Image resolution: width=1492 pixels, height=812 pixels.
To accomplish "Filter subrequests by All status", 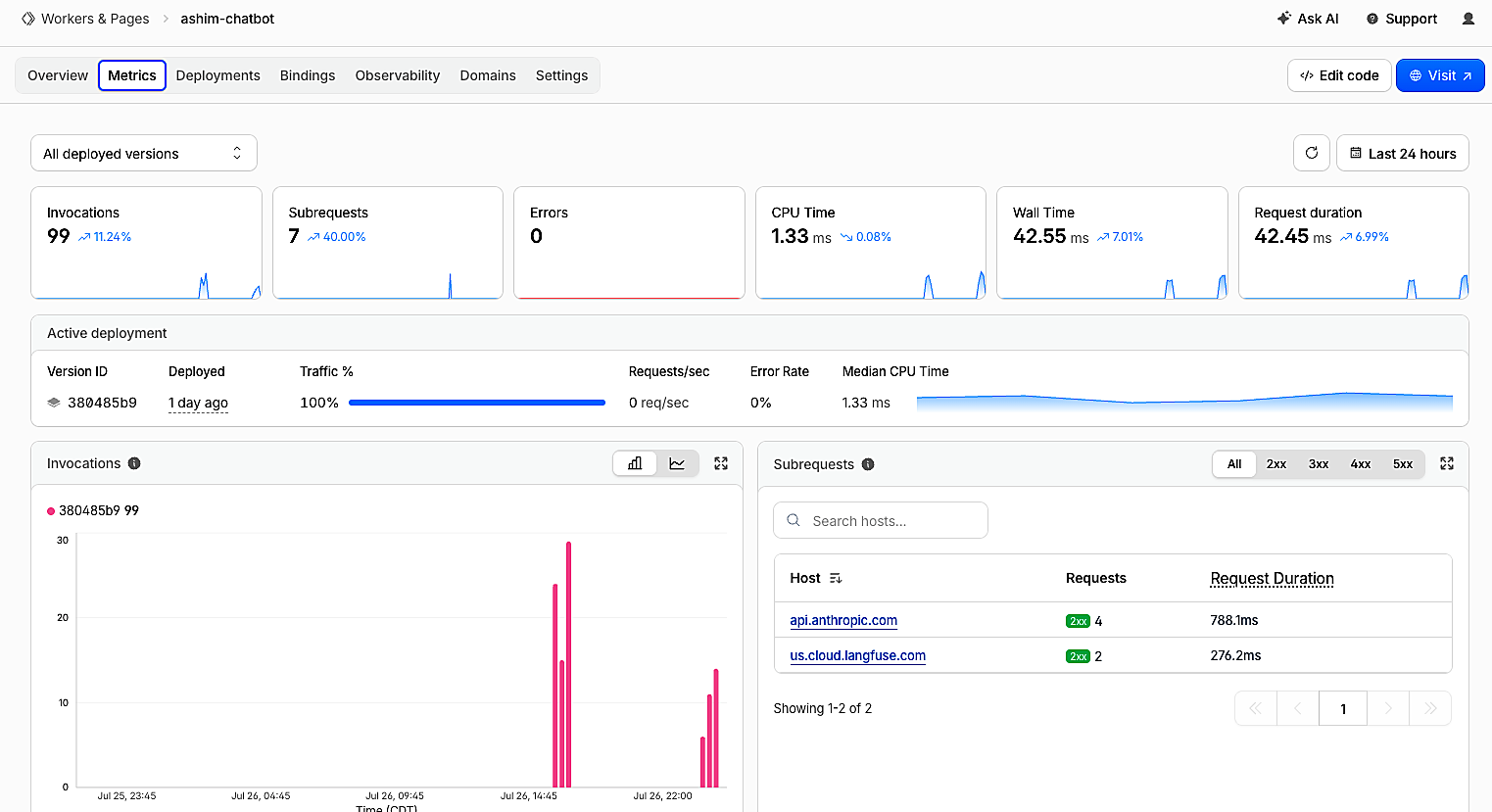I will point(1234,464).
